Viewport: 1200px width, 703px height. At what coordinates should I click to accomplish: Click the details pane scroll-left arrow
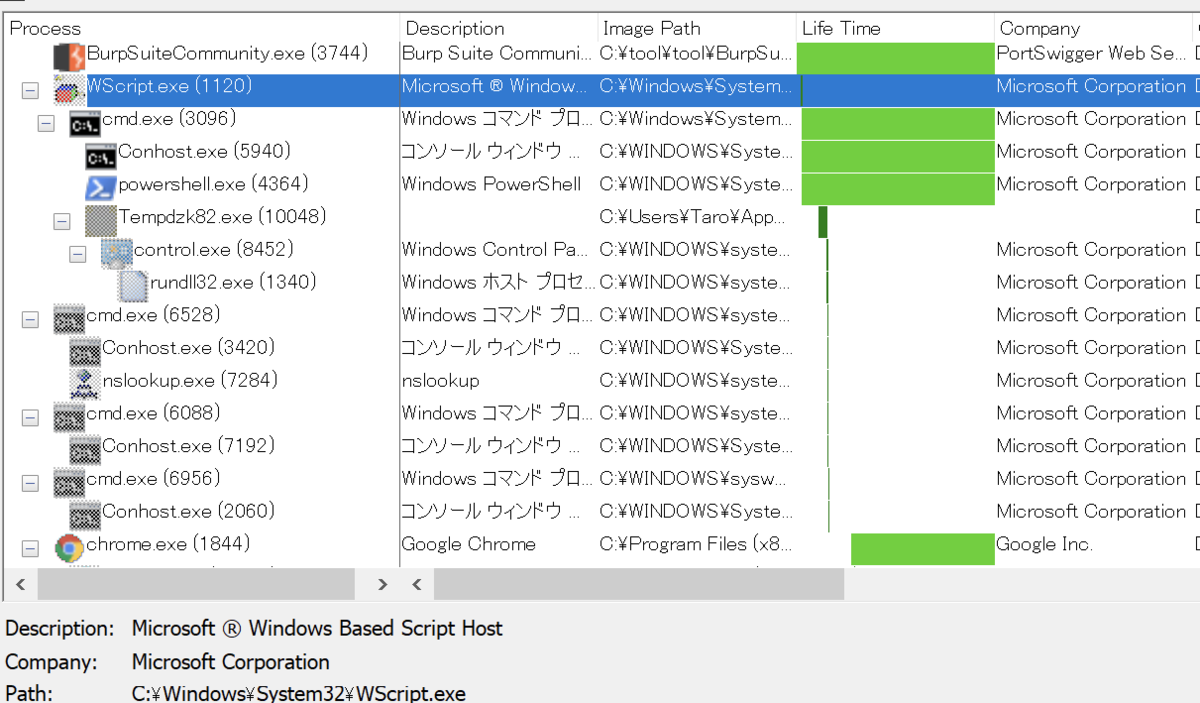coord(418,584)
